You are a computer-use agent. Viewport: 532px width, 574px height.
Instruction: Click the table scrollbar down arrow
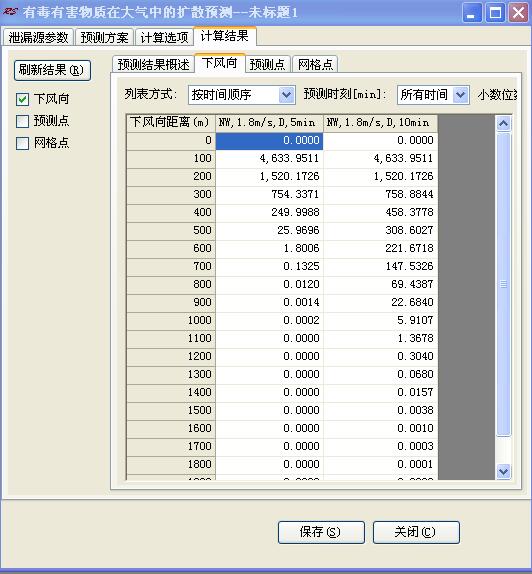tap(503, 472)
